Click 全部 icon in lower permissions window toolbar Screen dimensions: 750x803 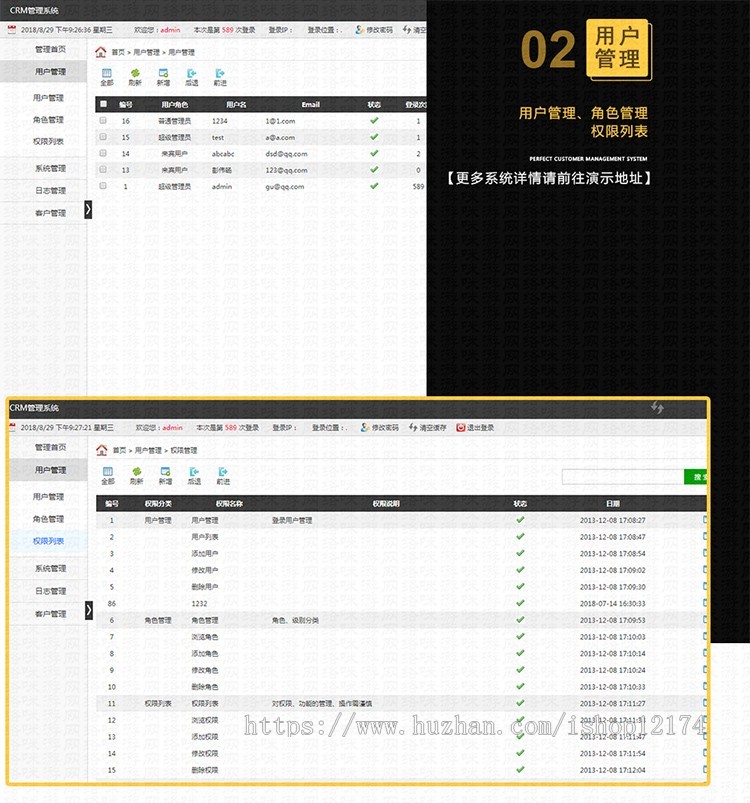[x=108, y=472]
